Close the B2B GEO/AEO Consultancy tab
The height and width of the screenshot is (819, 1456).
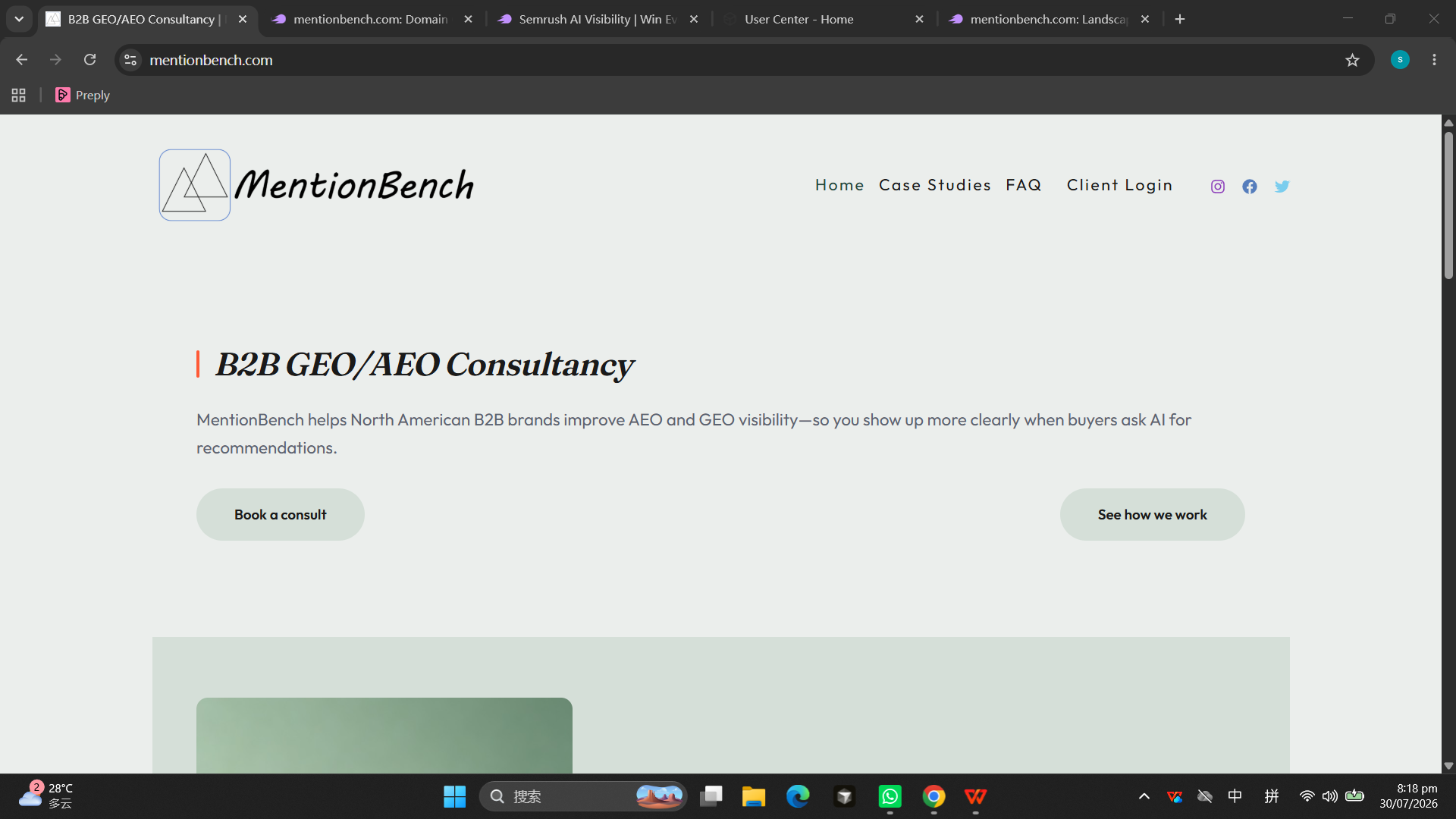point(243,19)
